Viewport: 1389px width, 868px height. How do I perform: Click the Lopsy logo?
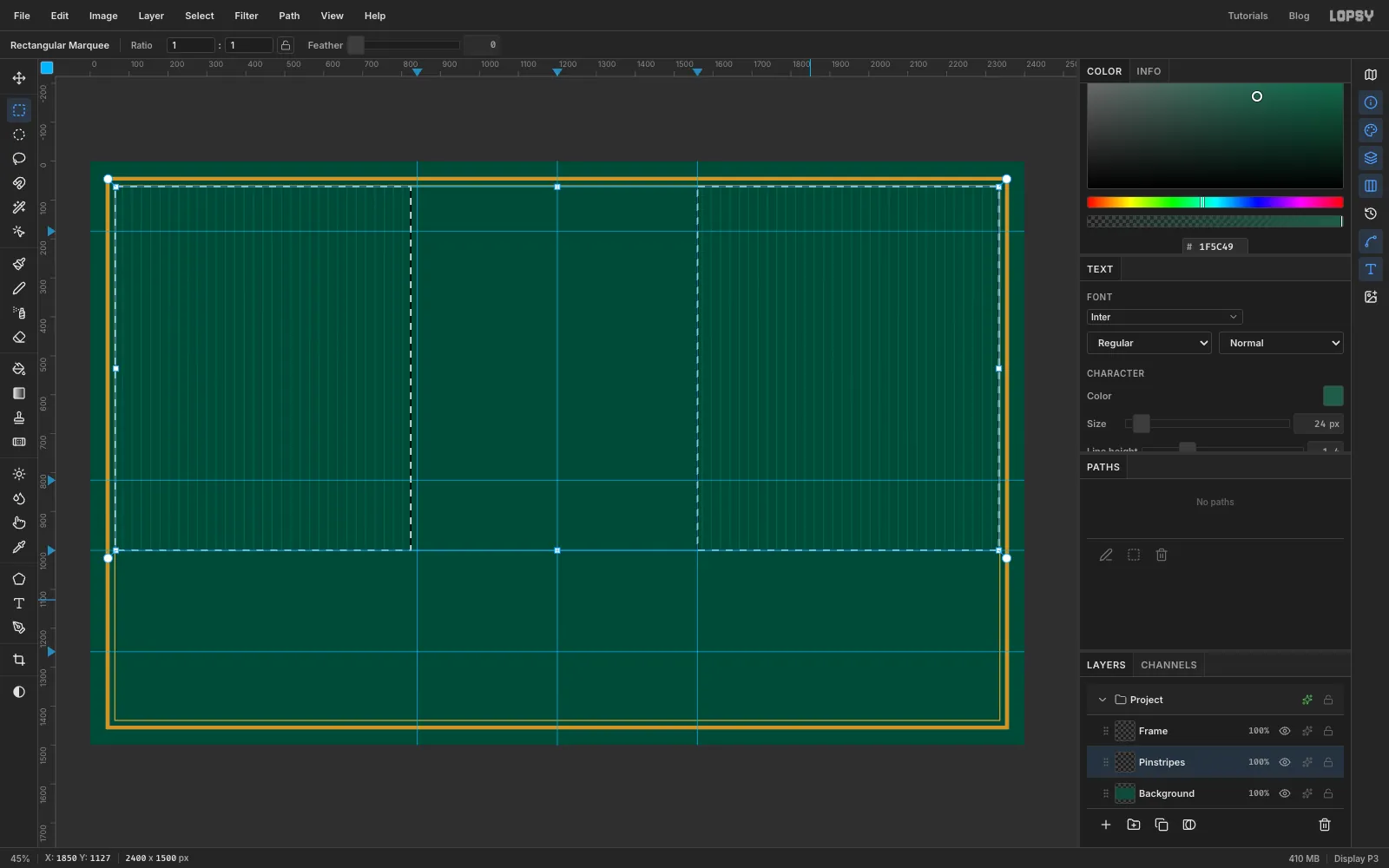[1352, 16]
